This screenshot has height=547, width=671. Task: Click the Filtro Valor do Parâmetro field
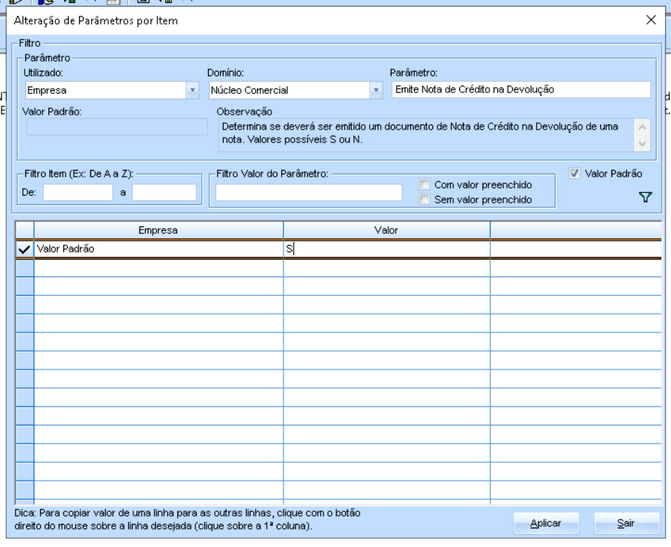(309, 193)
